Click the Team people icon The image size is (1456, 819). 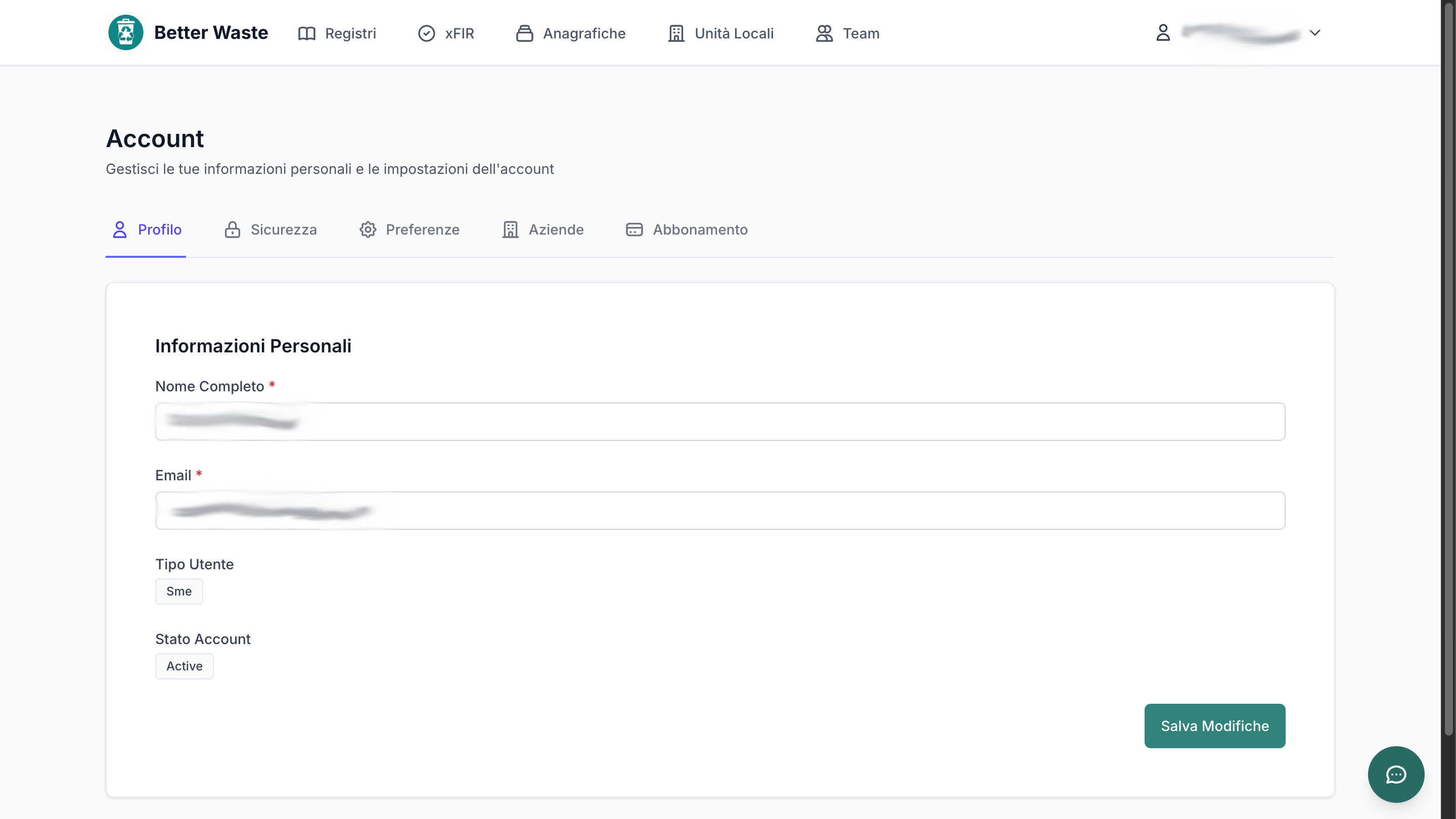(824, 33)
